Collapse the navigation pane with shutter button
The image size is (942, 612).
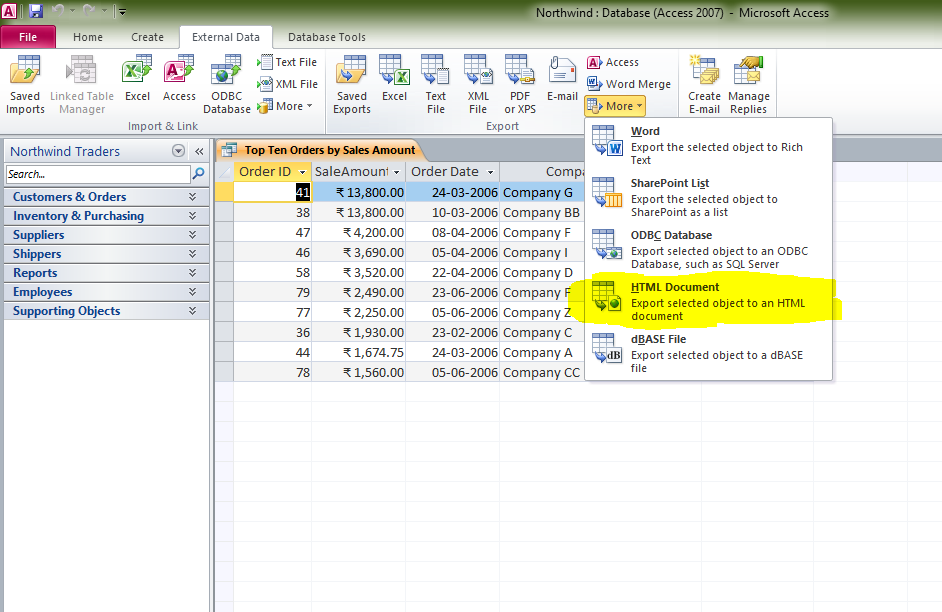point(199,151)
